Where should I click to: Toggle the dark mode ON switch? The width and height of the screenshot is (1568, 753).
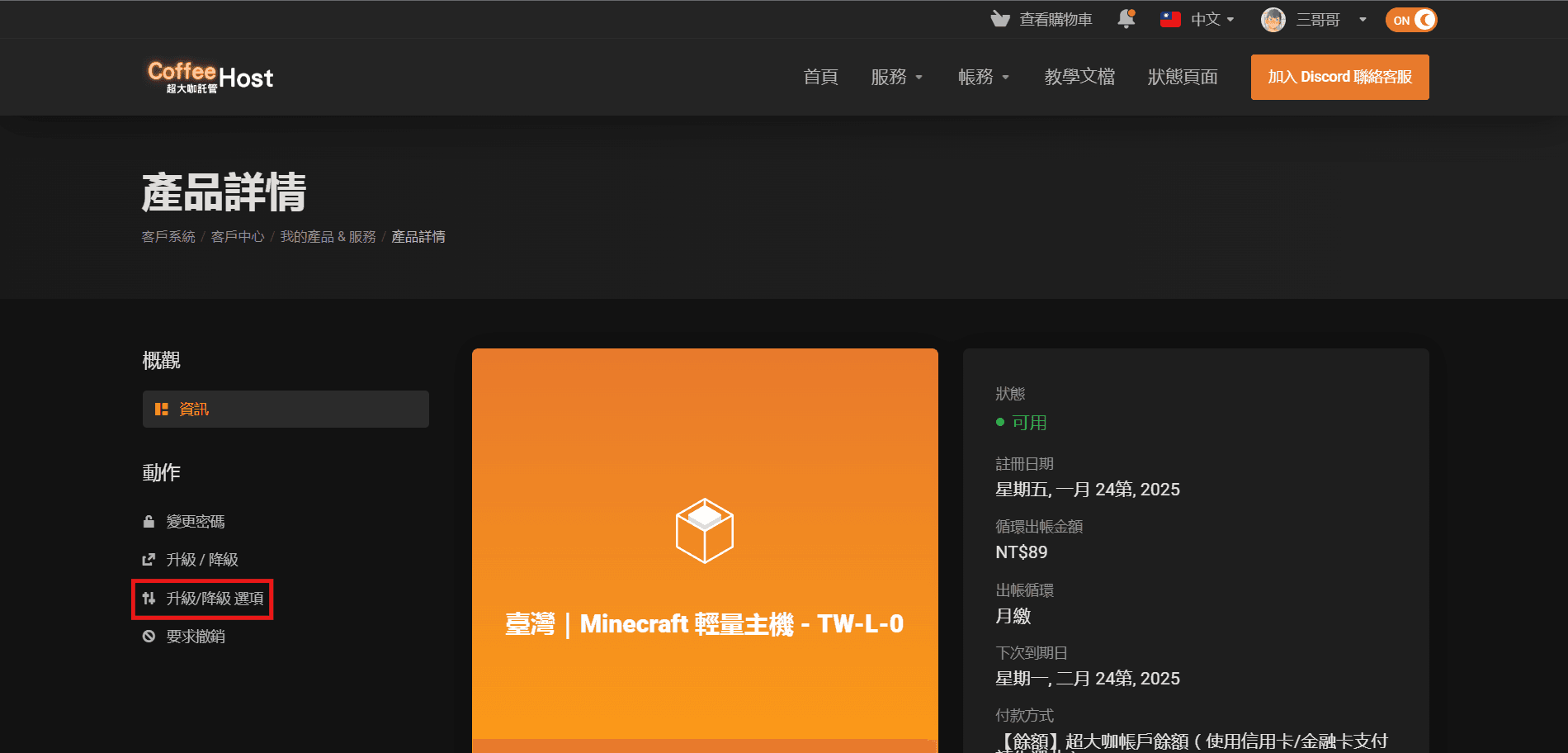pos(1411,20)
